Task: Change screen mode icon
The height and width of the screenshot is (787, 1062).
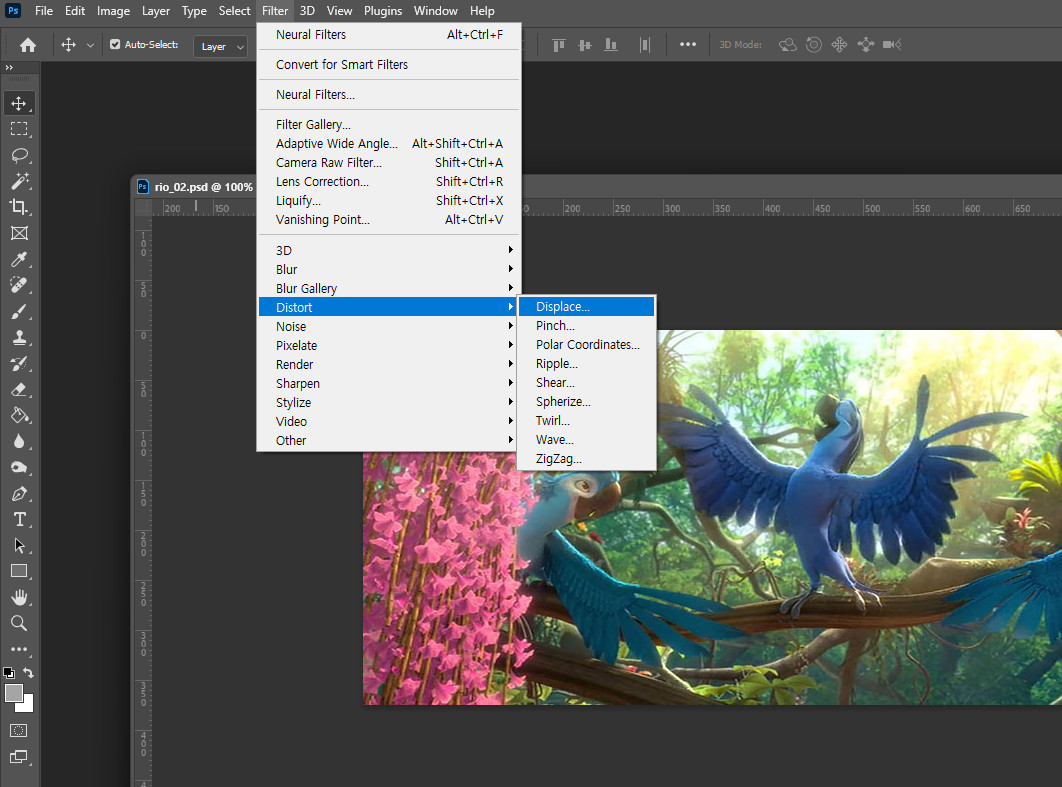Action: pyautogui.click(x=19, y=757)
